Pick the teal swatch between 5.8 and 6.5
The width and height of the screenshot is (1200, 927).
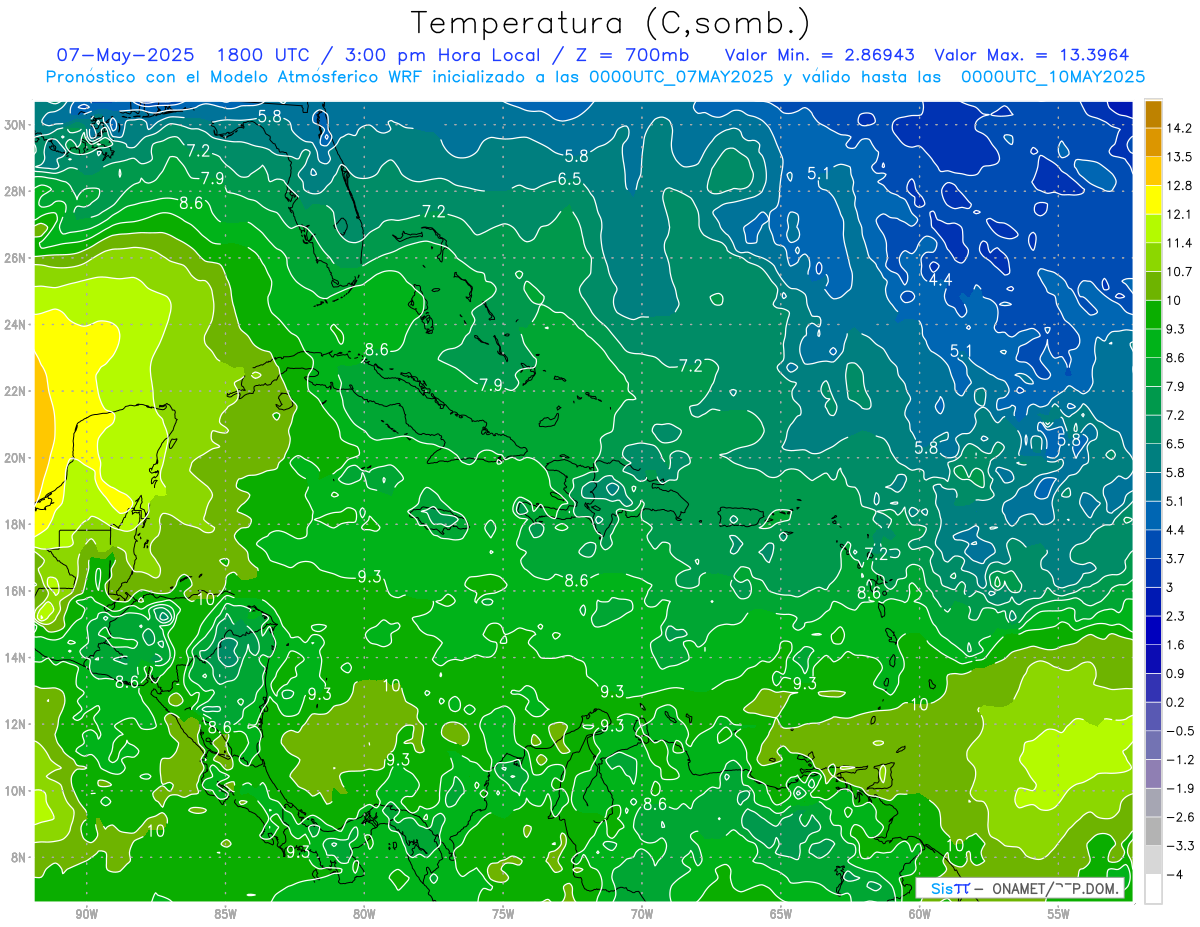click(x=1153, y=458)
